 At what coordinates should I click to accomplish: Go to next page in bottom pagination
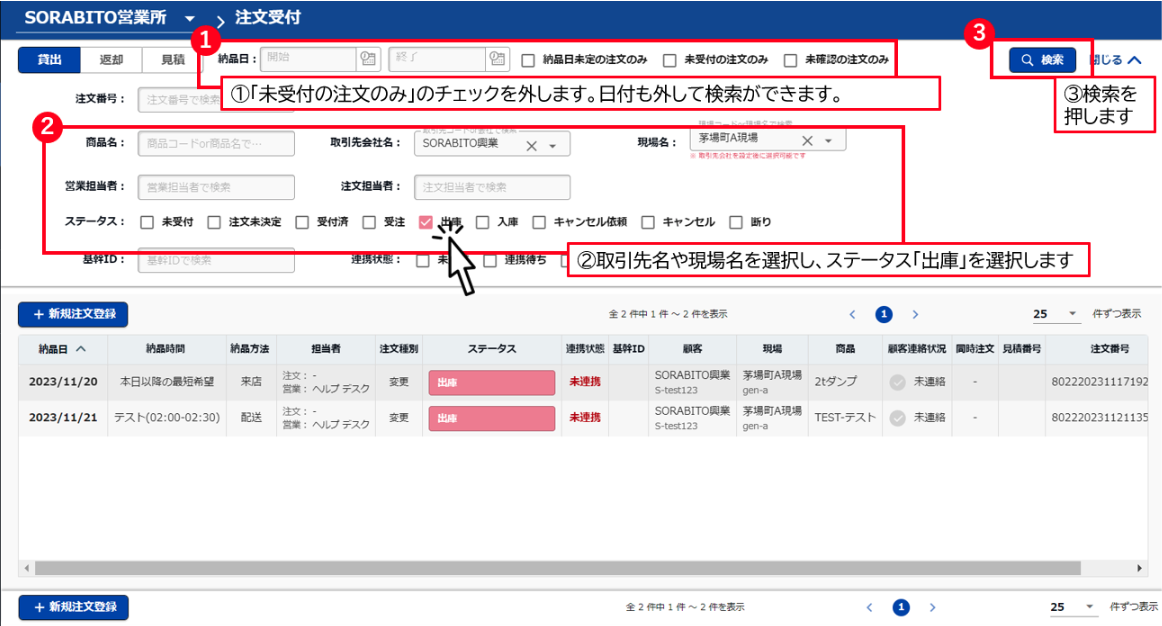(932, 607)
